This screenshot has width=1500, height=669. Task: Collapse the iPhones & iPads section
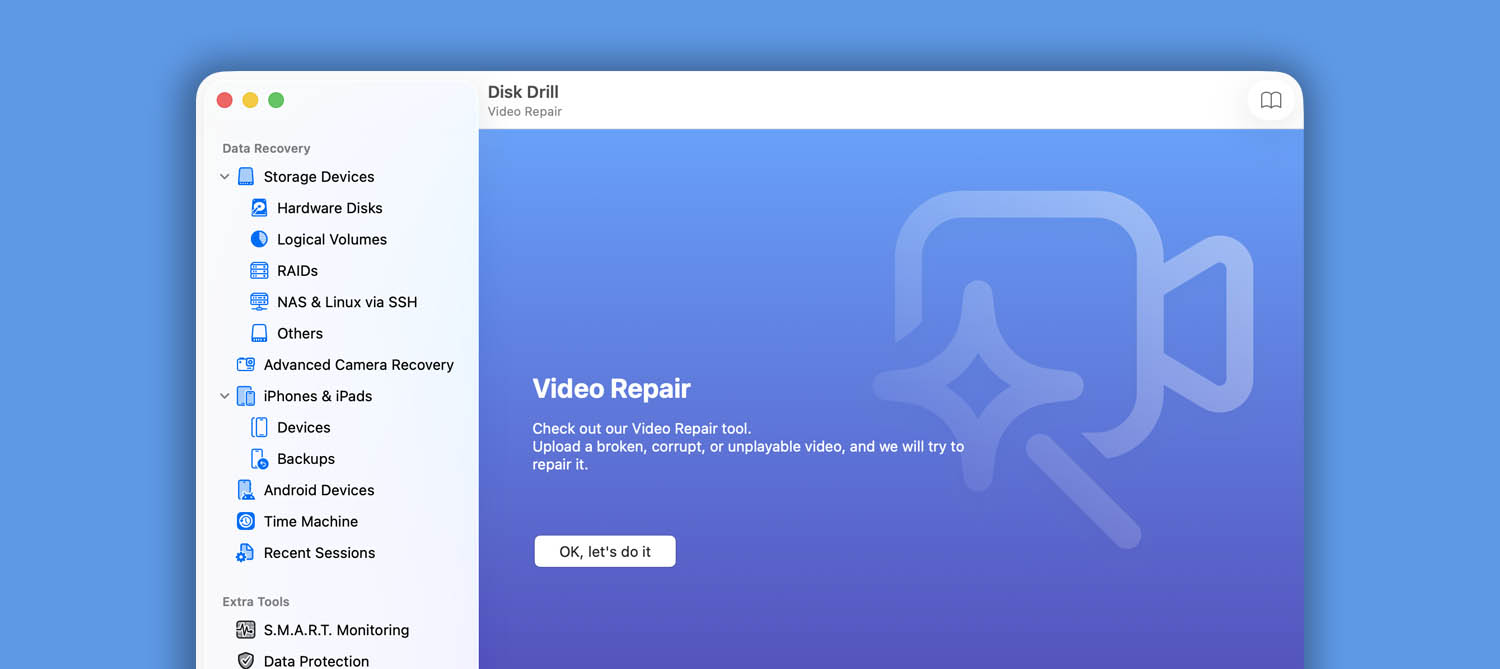click(x=224, y=395)
